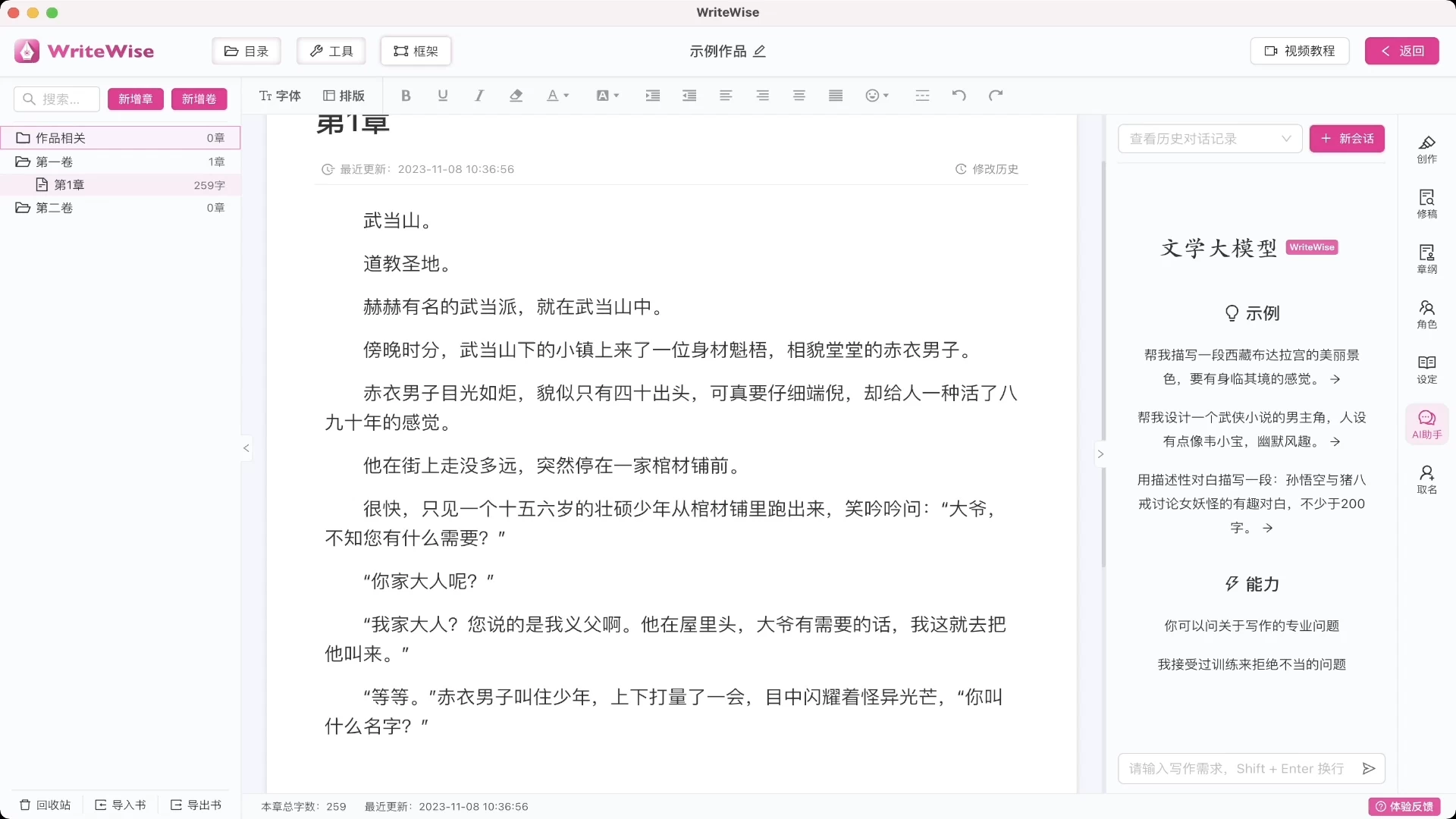Undo the last edit

pos(959,96)
